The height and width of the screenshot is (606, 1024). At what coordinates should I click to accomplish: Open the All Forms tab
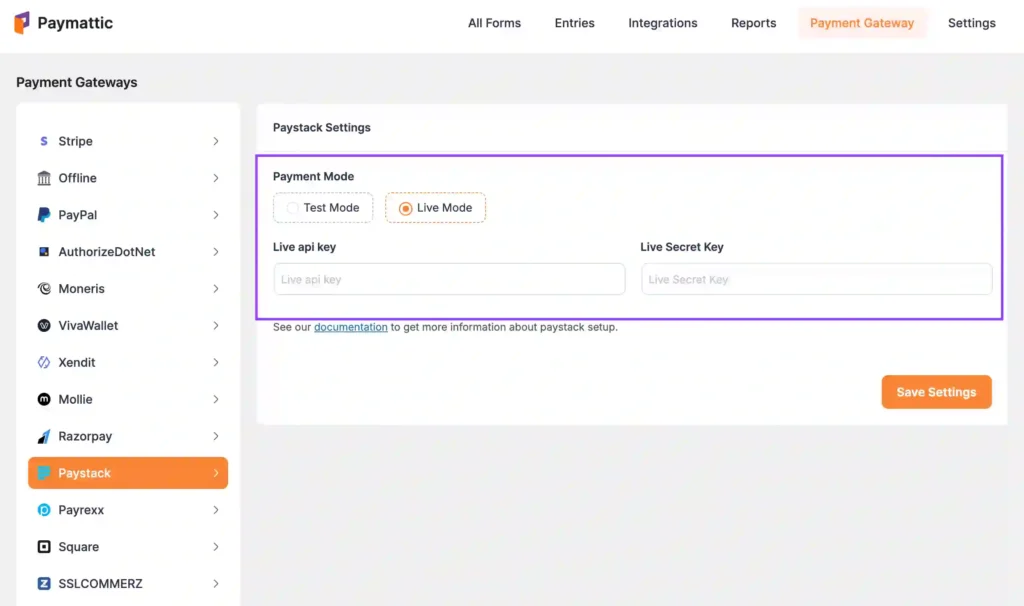(494, 23)
